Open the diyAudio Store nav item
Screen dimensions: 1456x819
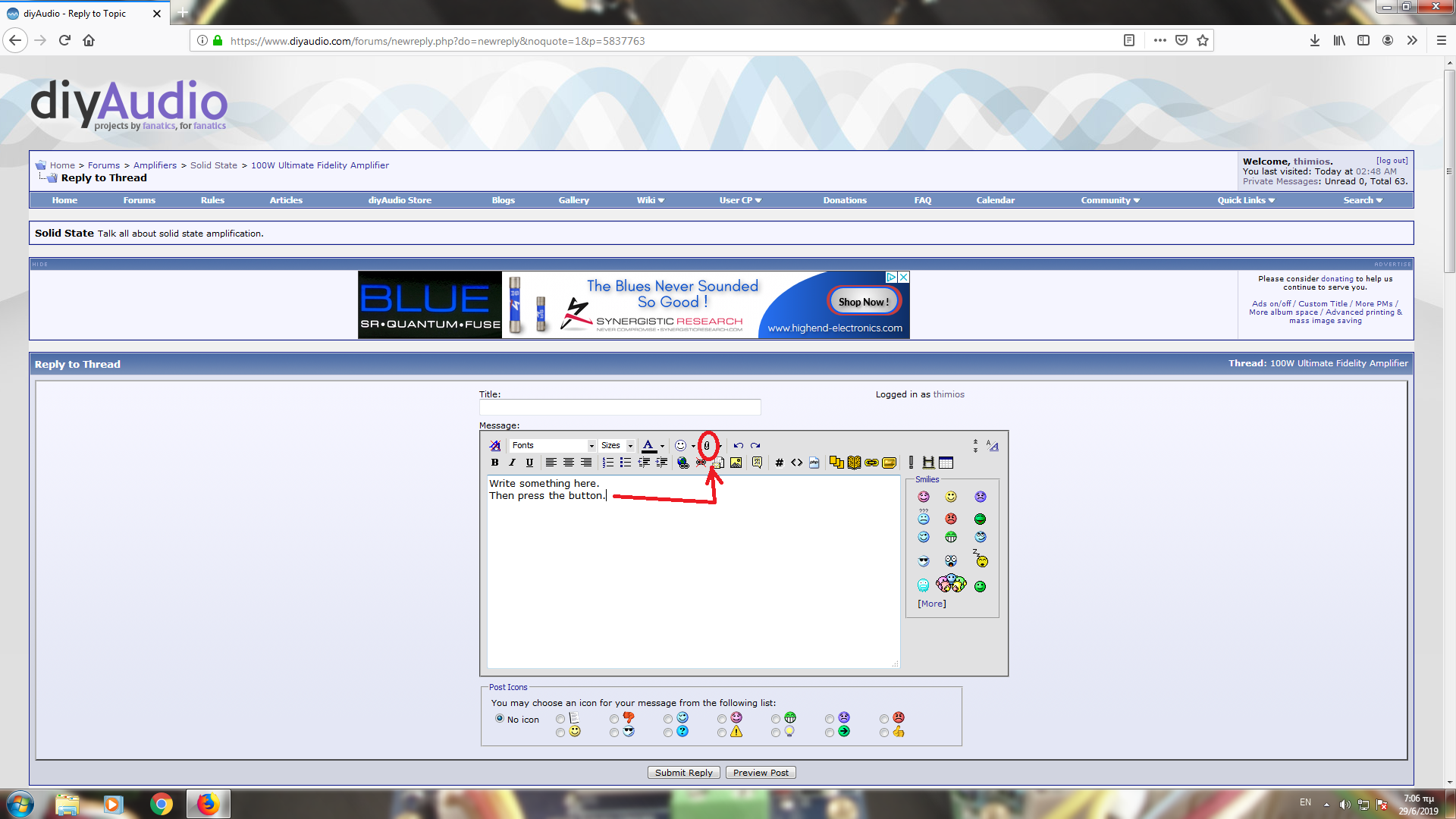(400, 200)
